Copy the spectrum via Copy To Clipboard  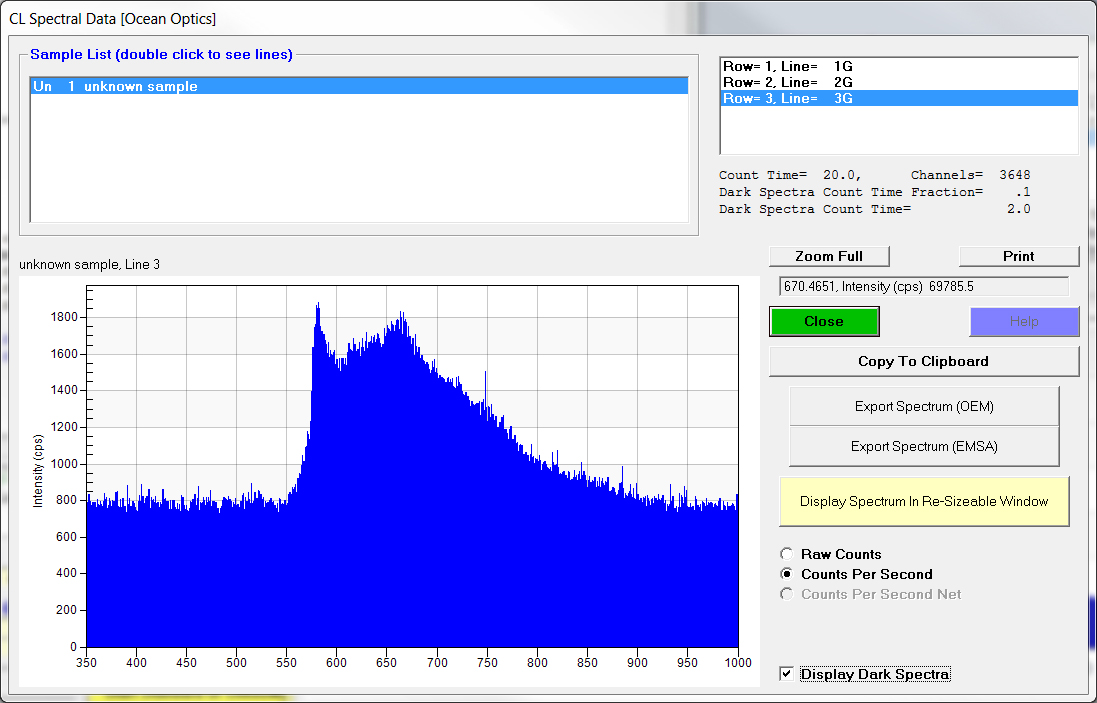(x=923, y=361)
